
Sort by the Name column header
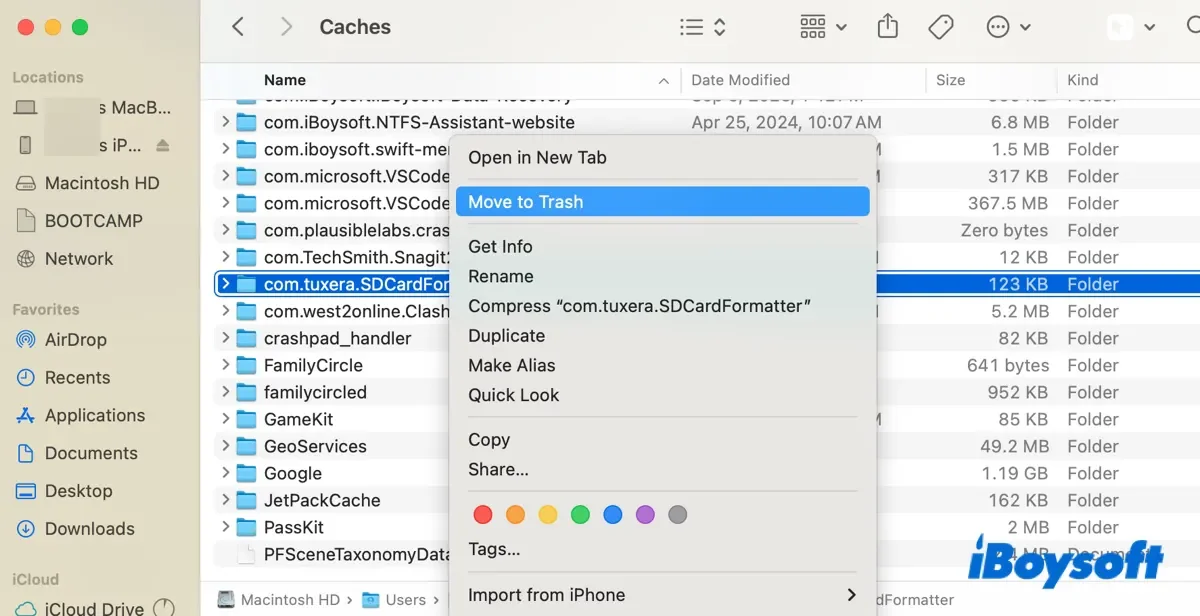(x=284, y=80)
